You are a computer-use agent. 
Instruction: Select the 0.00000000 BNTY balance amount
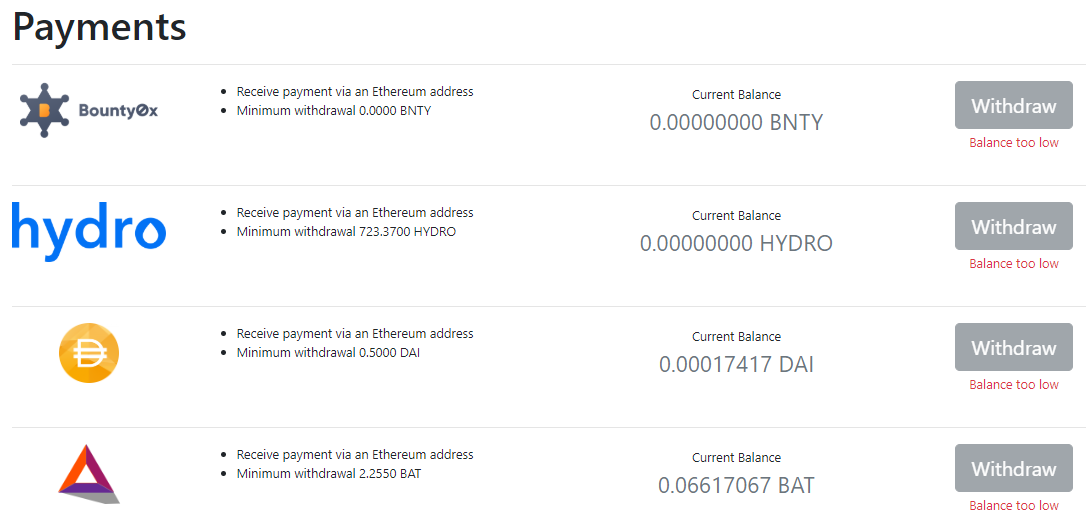pyautogui.click(x=736, y=123)
